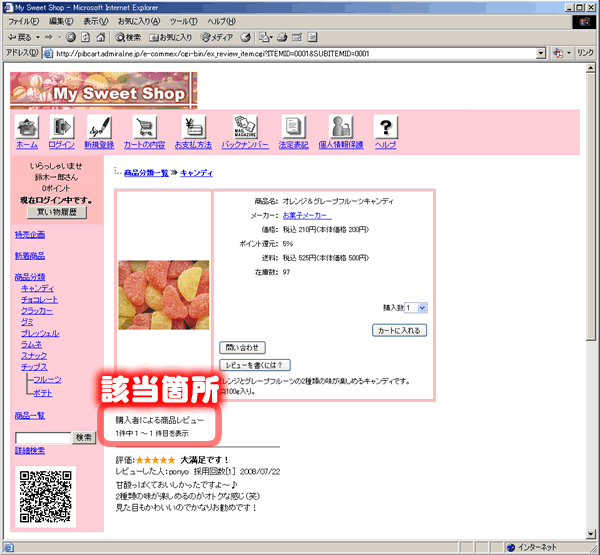Open the View (表示) menu
The image size is (600, 555).
tap(96, 21)
